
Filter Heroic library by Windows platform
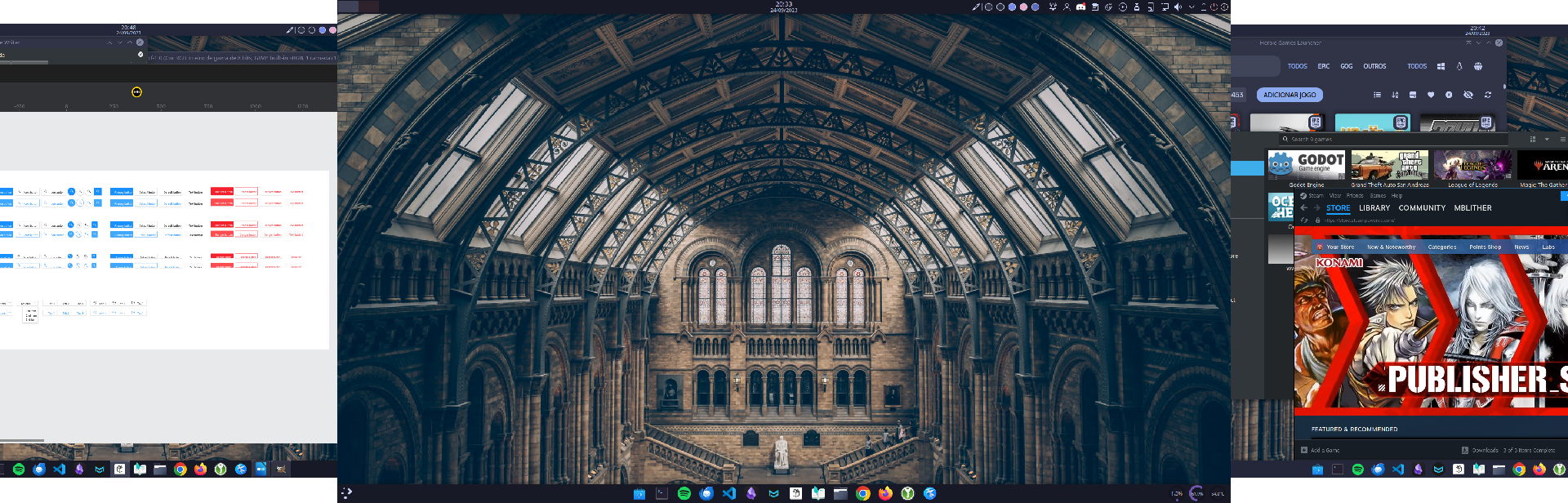click(x=1441, y=66)
